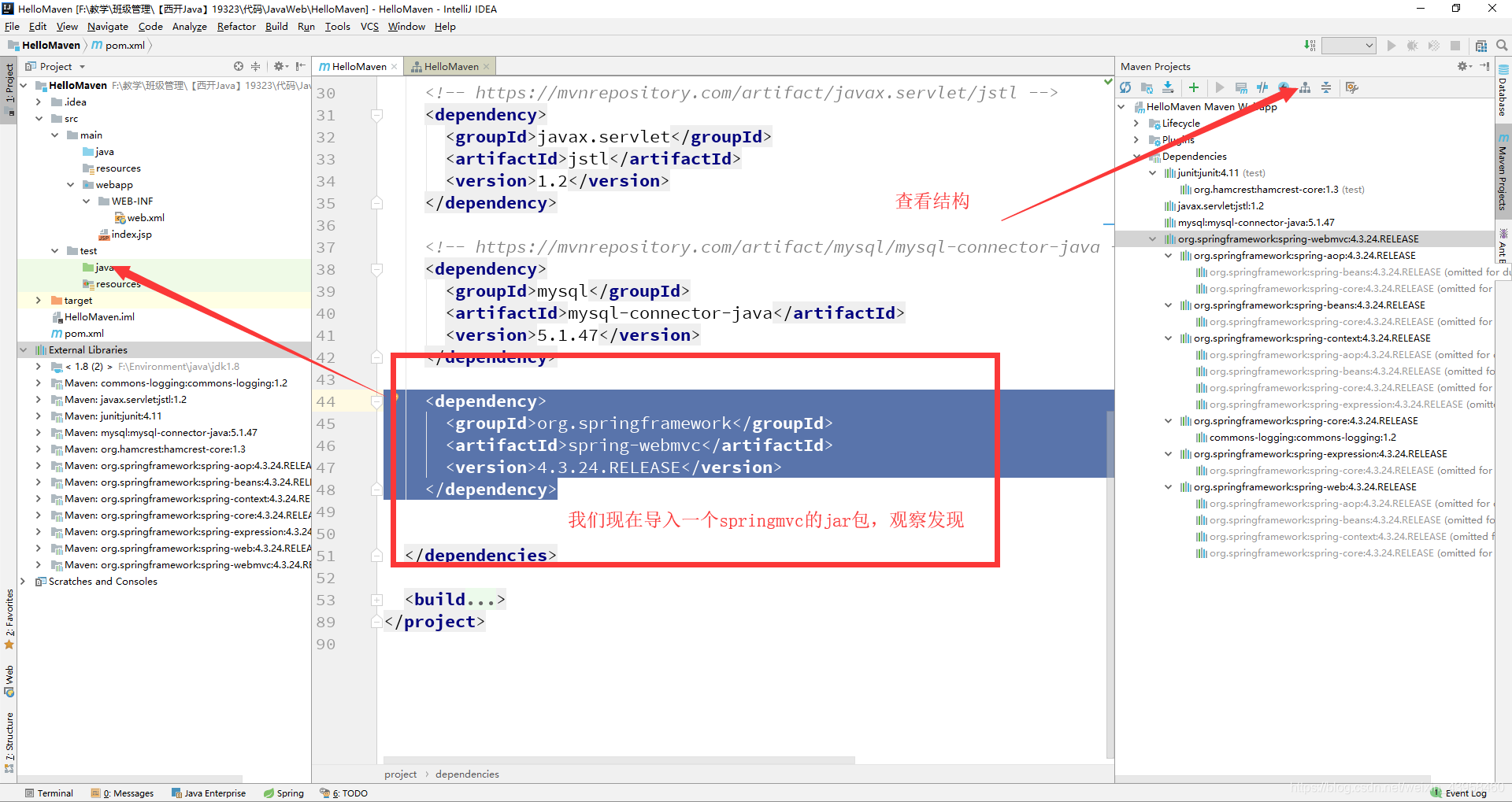
Task: Toggle the Maven Projects side tab
Action: 1503,171
